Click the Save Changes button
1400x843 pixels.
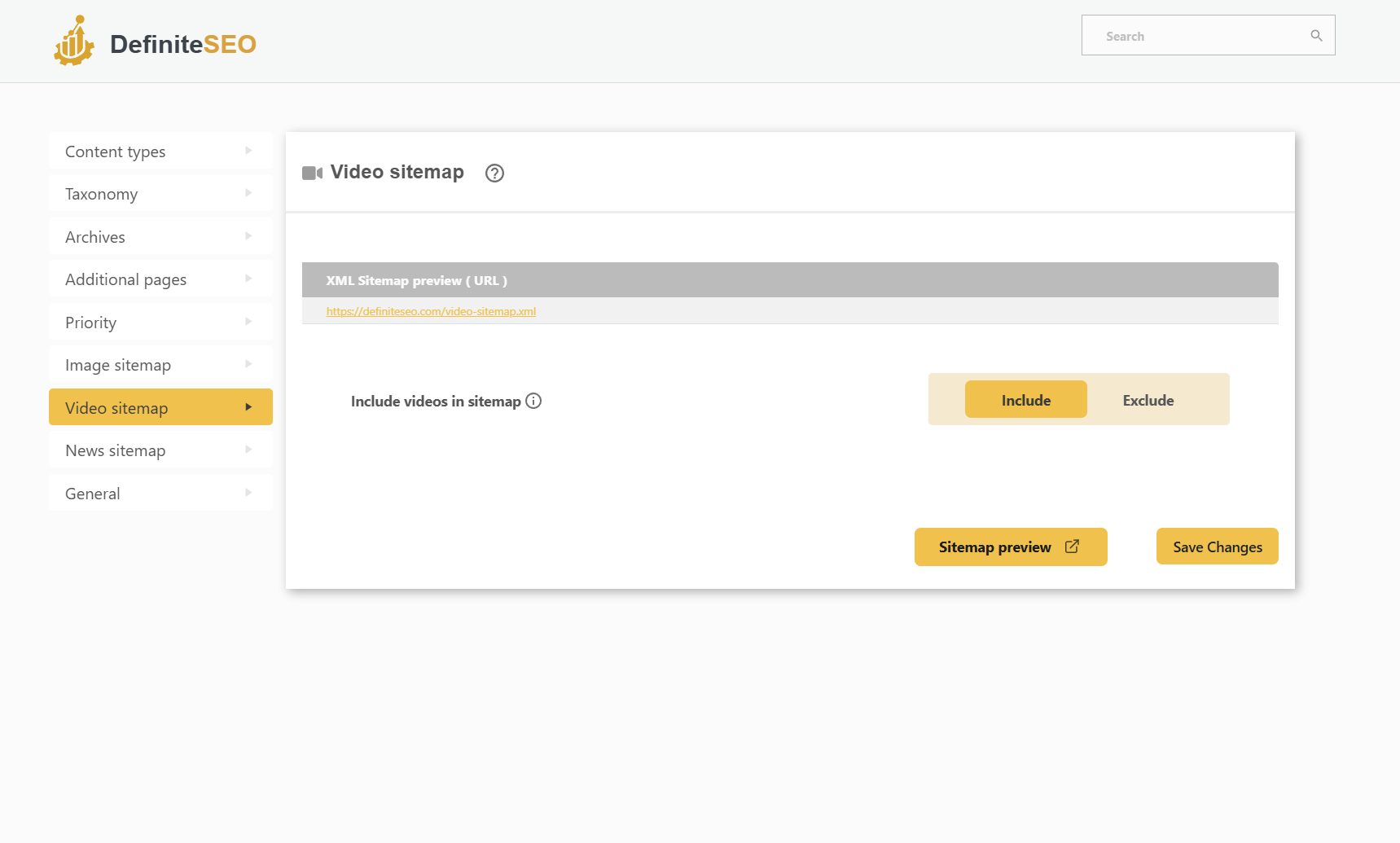pyautogui.click(x=1217, y=547)
